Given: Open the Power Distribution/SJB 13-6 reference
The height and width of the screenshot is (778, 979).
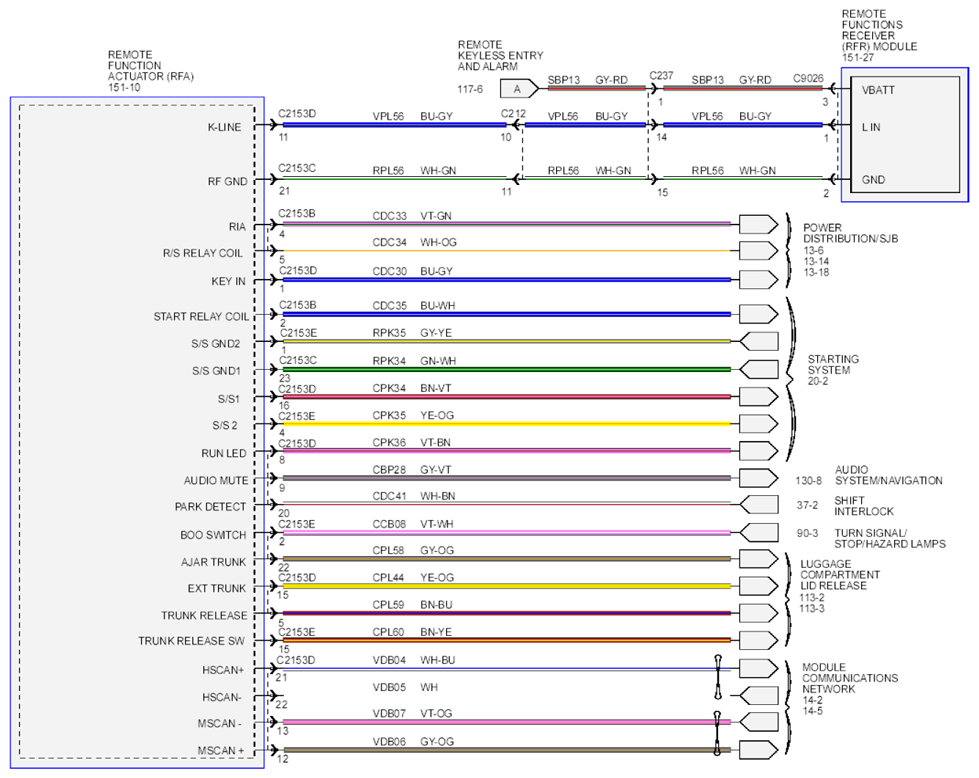Looking at the screenshot, I should (813, 250).
